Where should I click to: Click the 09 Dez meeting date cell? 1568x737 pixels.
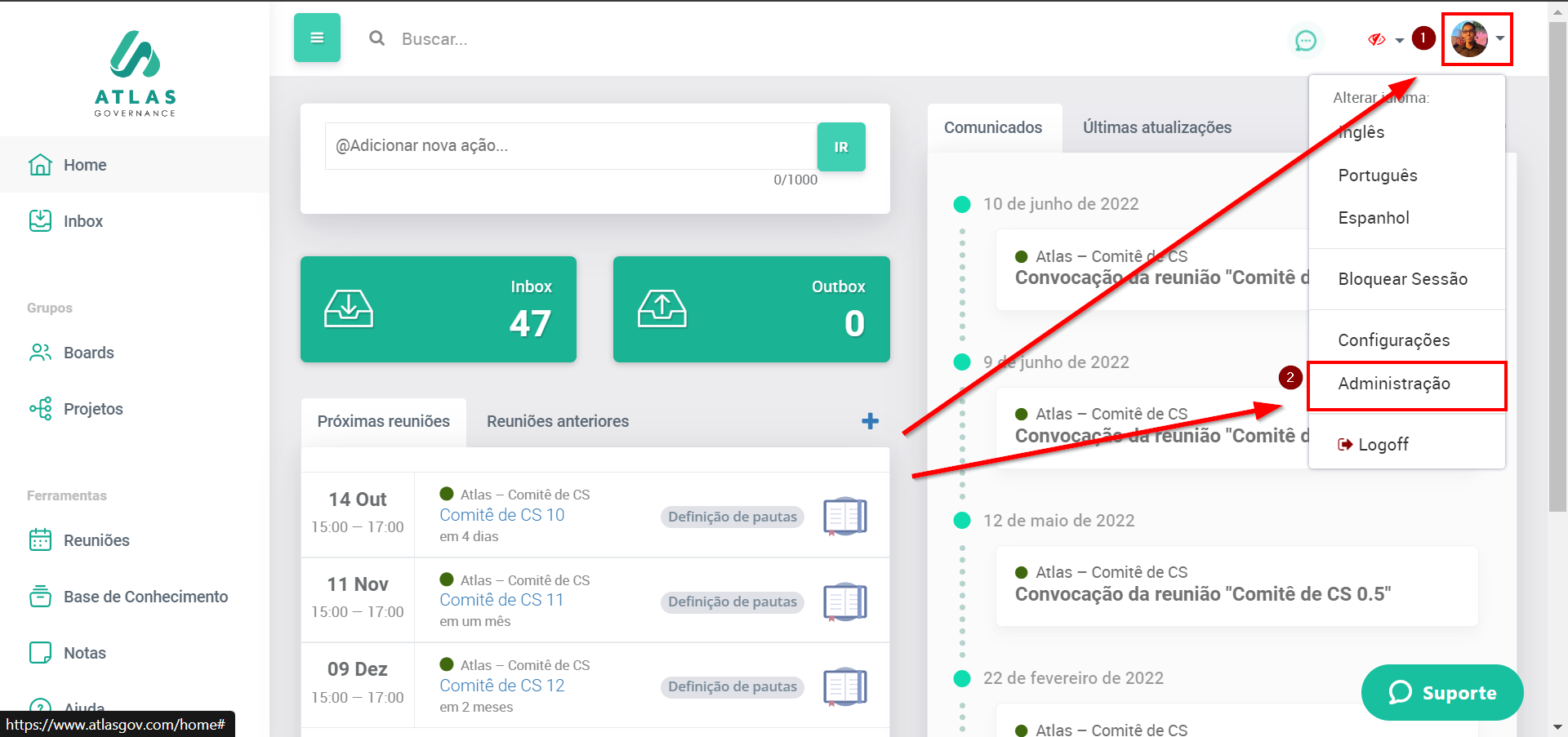358,686
